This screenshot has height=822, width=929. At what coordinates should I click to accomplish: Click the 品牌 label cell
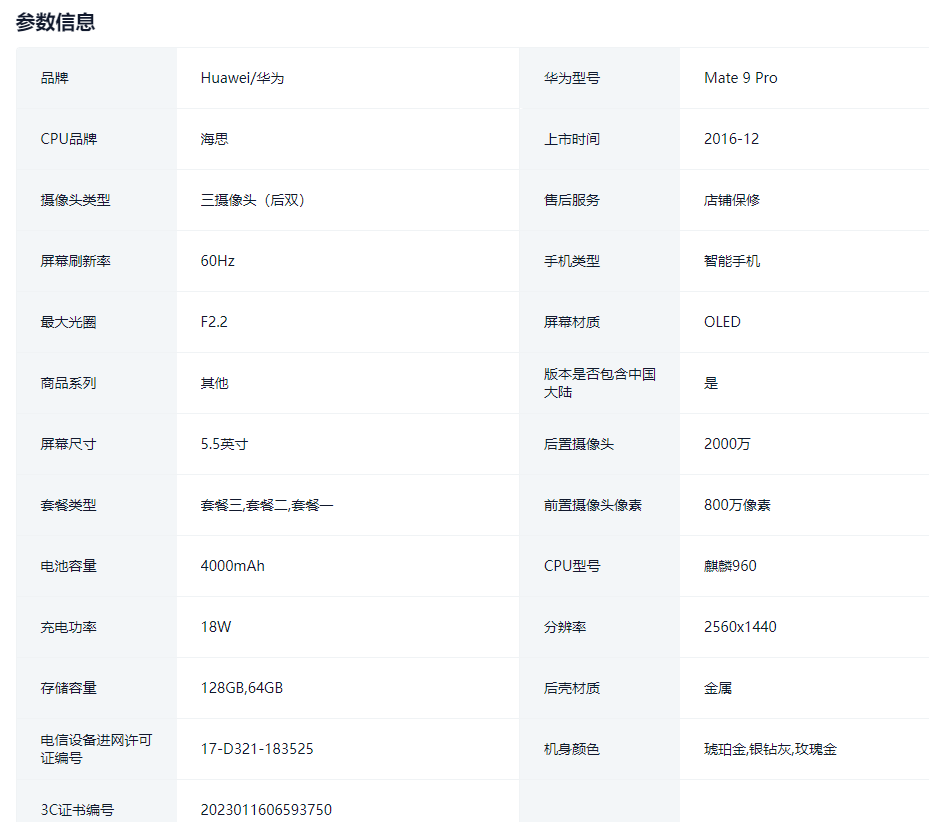55,78
